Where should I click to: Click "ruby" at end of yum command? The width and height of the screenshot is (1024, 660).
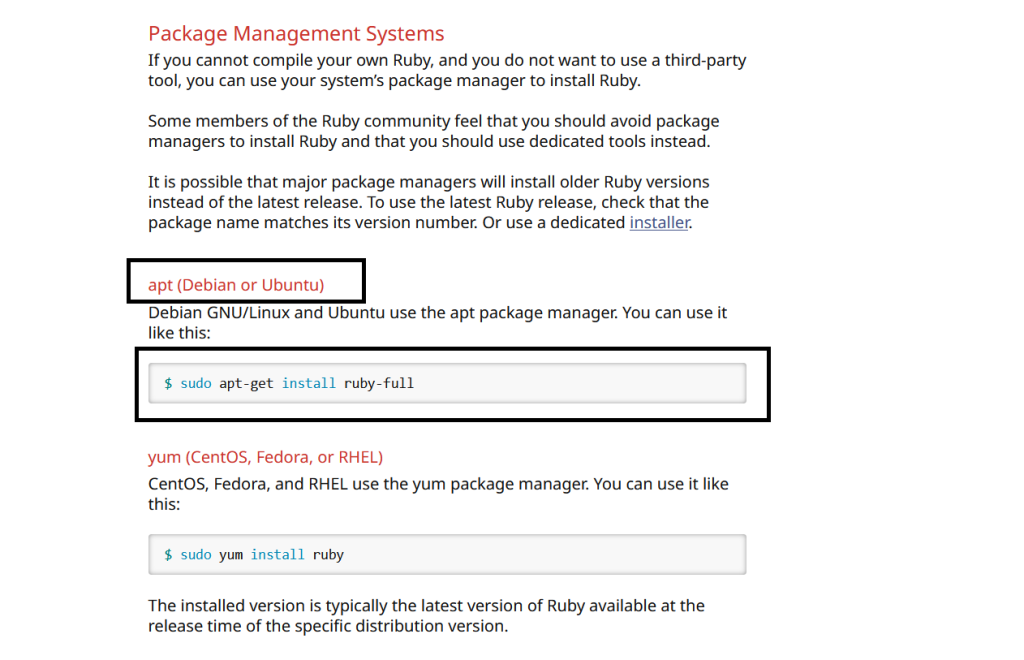tap(328, 554)
